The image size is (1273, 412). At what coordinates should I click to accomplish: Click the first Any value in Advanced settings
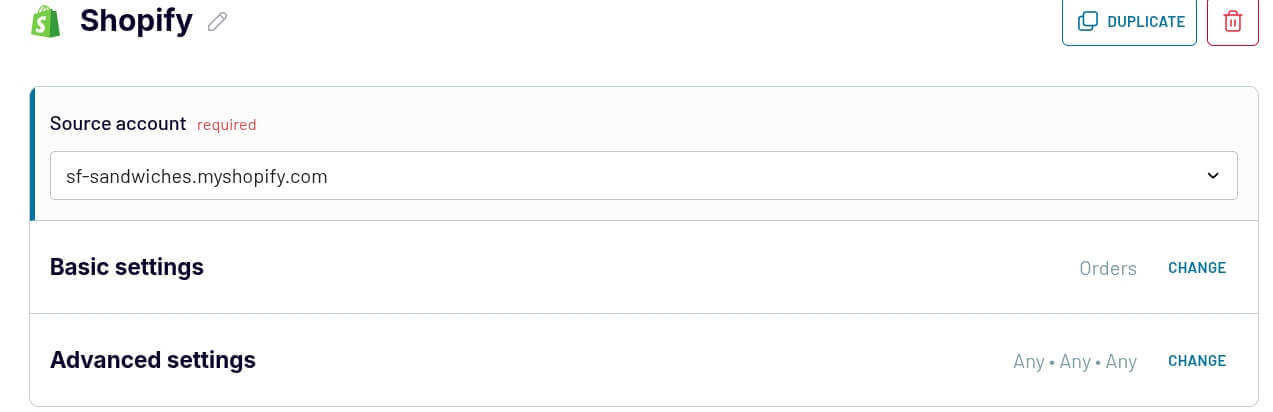tap(1028, 361)
